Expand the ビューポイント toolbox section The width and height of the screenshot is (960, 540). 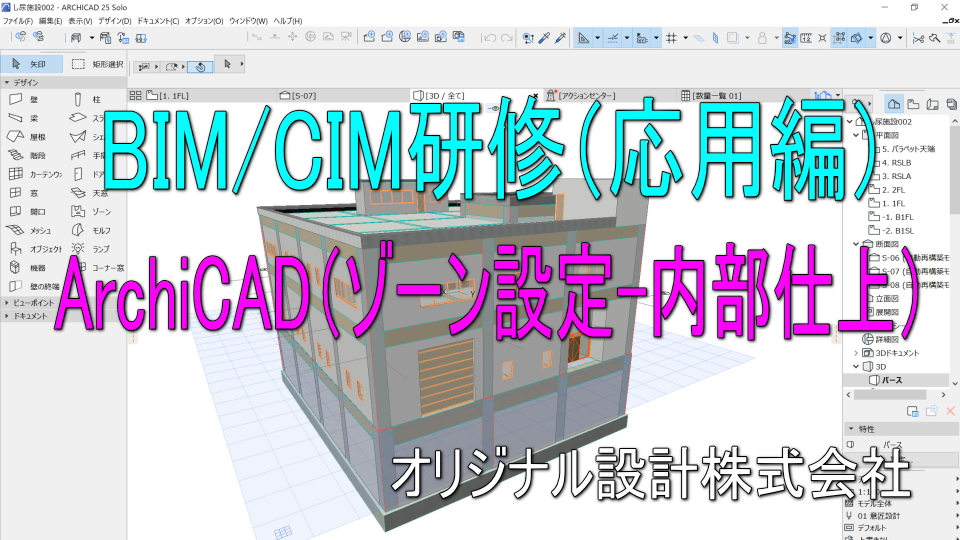point(7,301)
